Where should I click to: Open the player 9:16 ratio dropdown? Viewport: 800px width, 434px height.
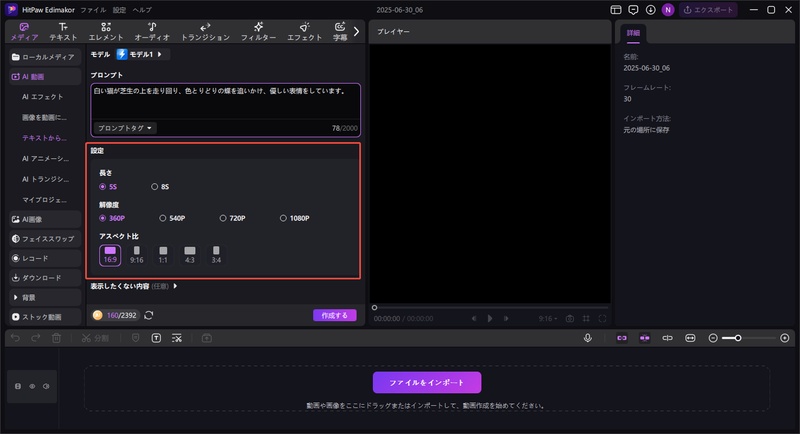[548, 319]
